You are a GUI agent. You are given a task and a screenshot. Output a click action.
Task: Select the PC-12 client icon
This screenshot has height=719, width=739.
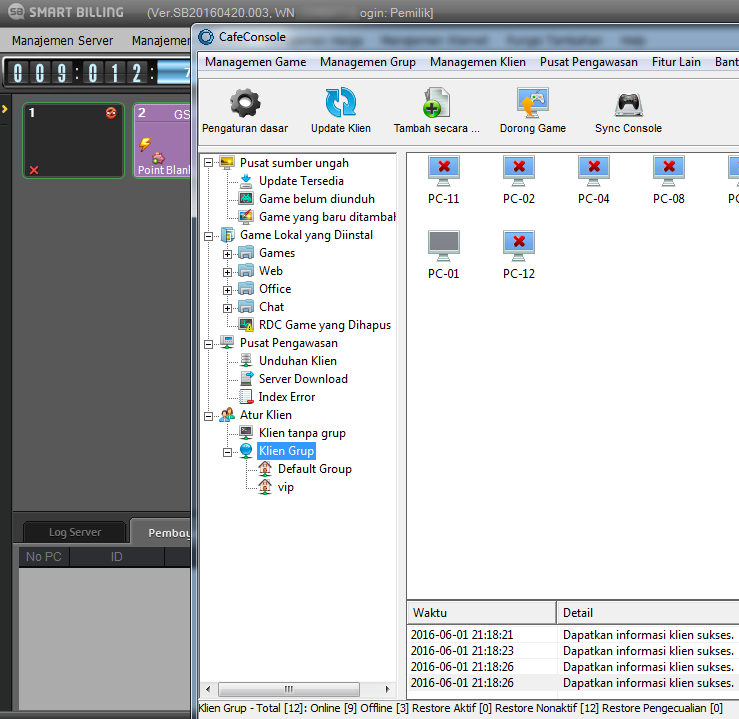[x=518, y=245]
